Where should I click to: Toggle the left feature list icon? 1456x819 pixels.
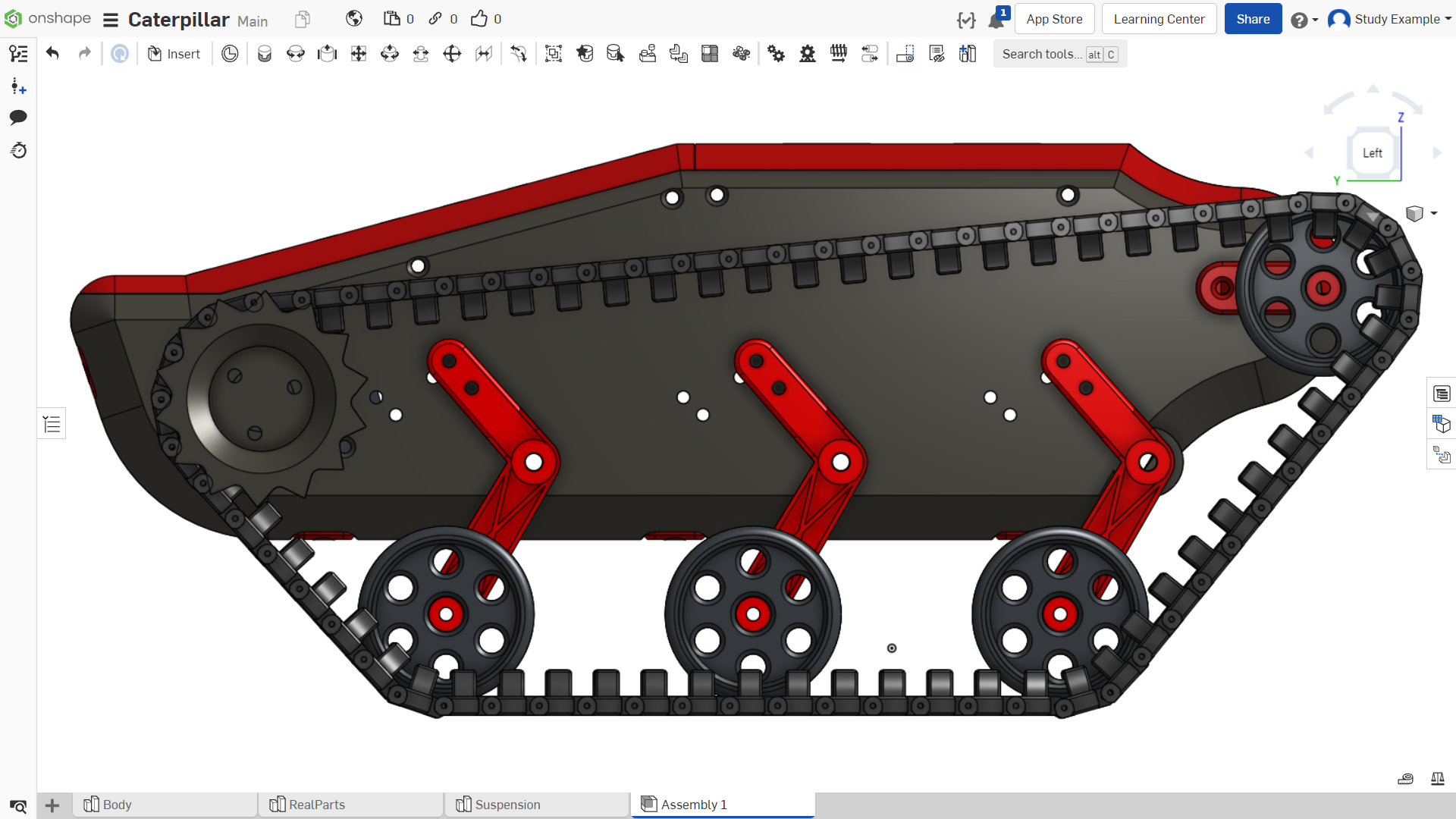18,54
